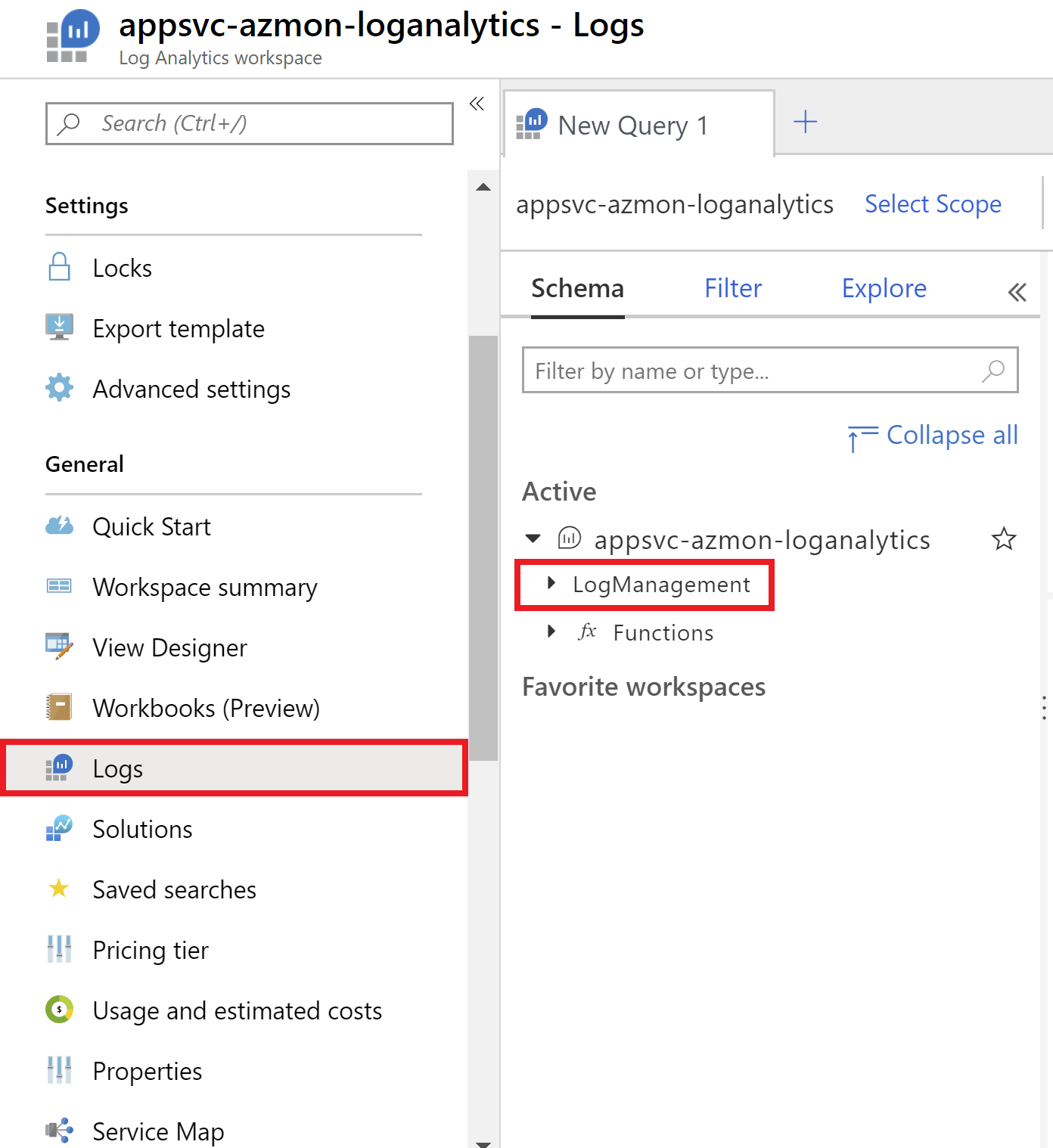
Task: Switch to the Filter tab
Action: (x=732, y=289)
